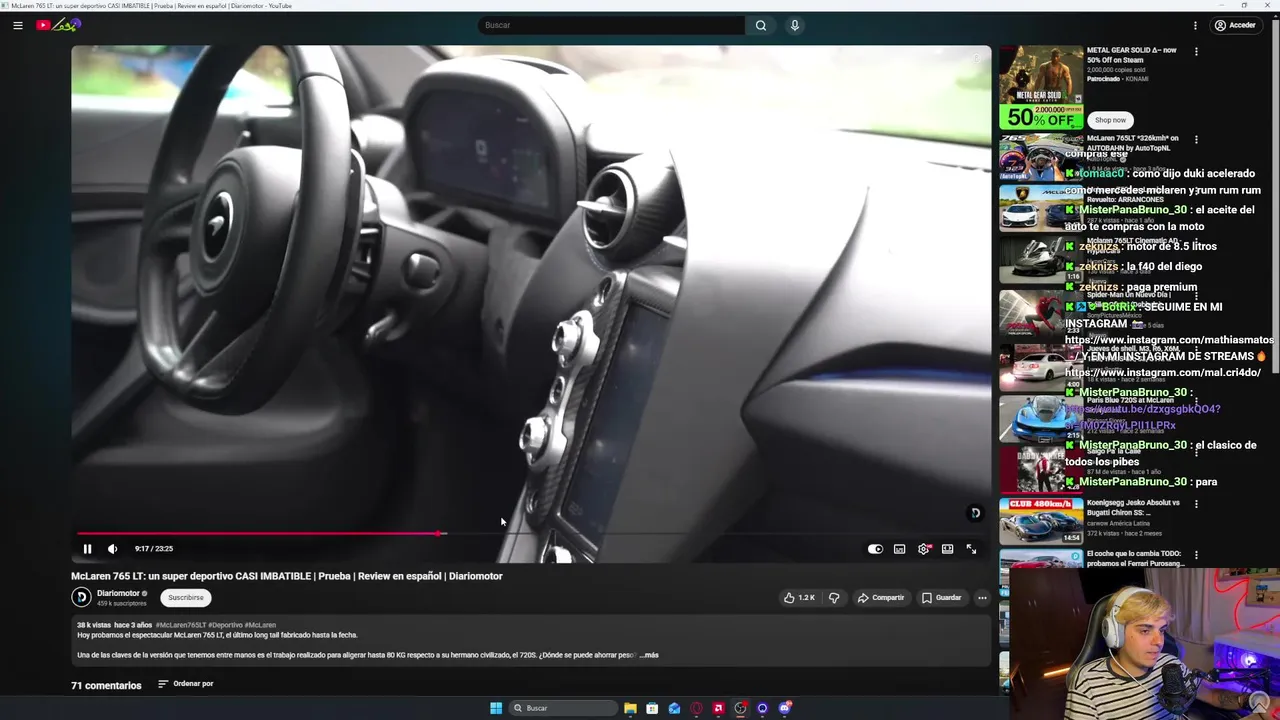Screen dimensions: 1280x720
Task: Open the YouTube settings three-dot menu near Acceder
Action: (x=1195, y=25)
